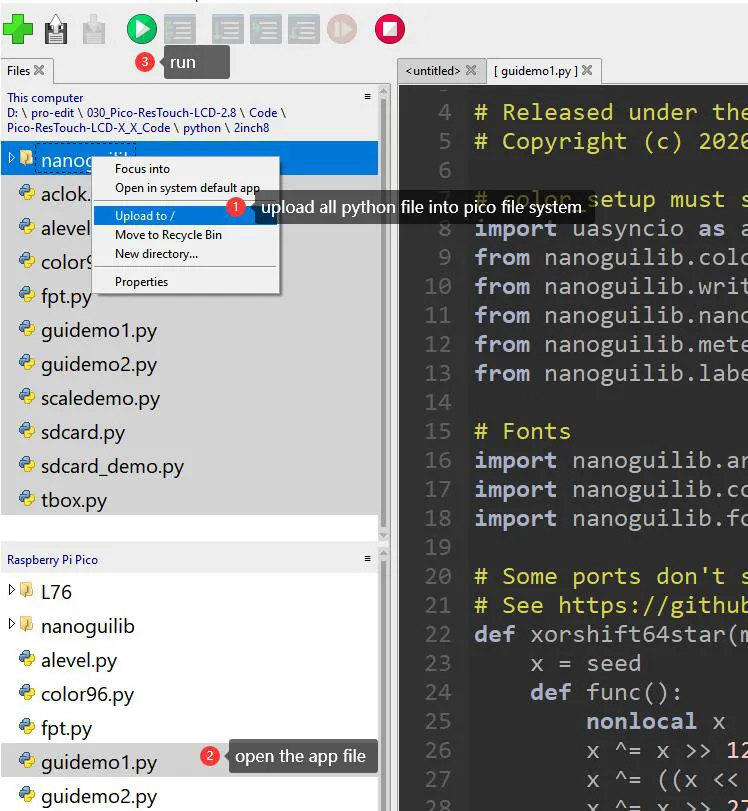Image resolution: width=748 pixels, height=811 pixels.
Task: Select fpt.py on Raspberry Pi Pico
Action: pos(66,728)
